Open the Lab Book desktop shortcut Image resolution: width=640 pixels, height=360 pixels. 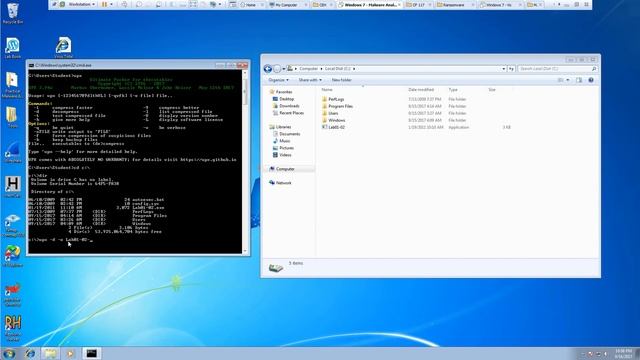coord(13,48)
